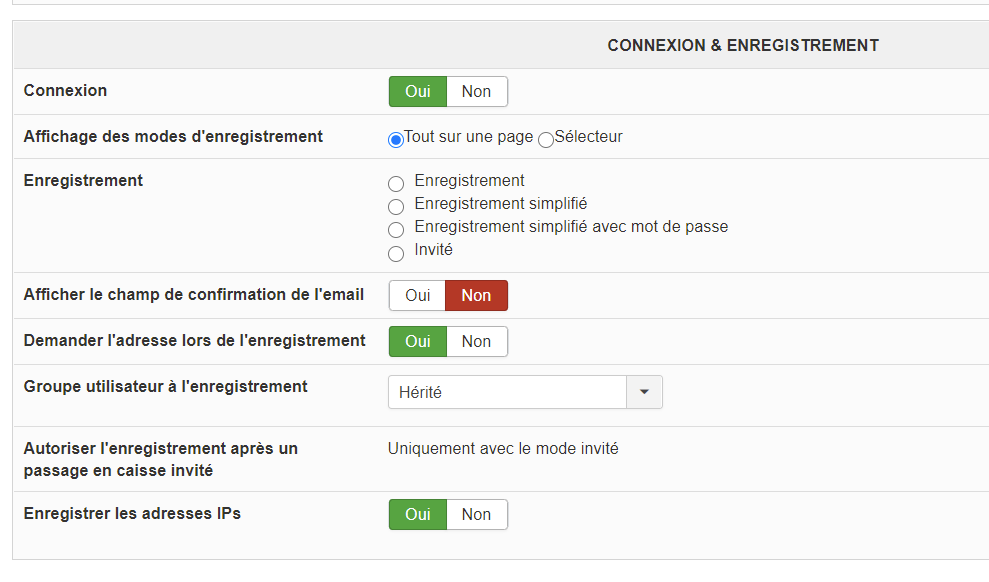This screenshot has width=989, height=582.
Task: Disable address request at registration with Non
Action: click(x=476, y=342)
